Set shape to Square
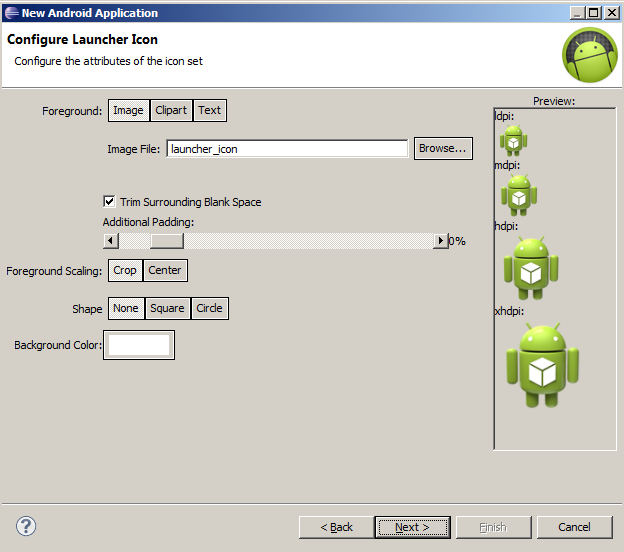The height and width of the screenshot is (552, 624). 168,308
